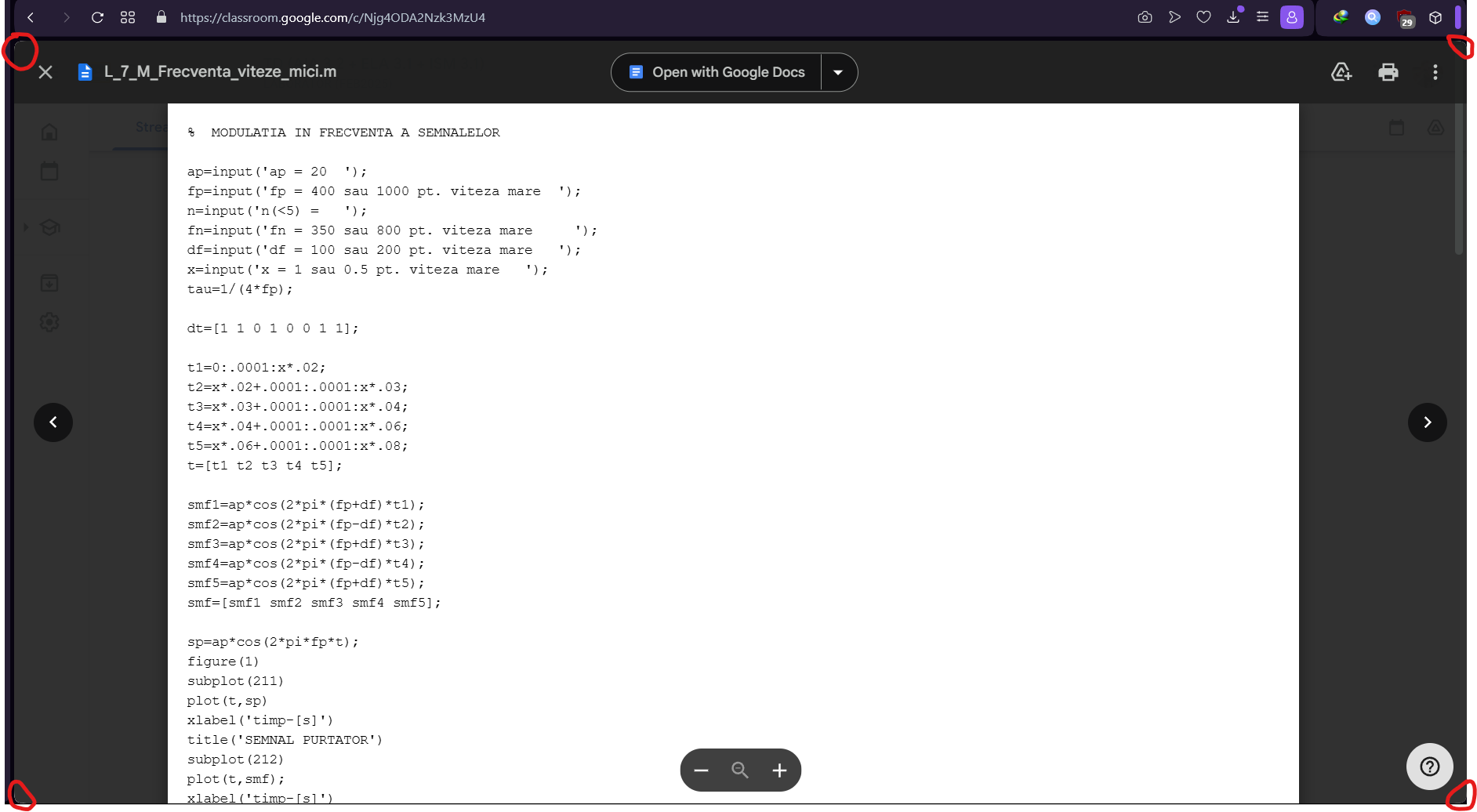Click the Add to Drive shortcut icon
Image resolution: width=1477 pixels, height=812 pixels.
1341,72
